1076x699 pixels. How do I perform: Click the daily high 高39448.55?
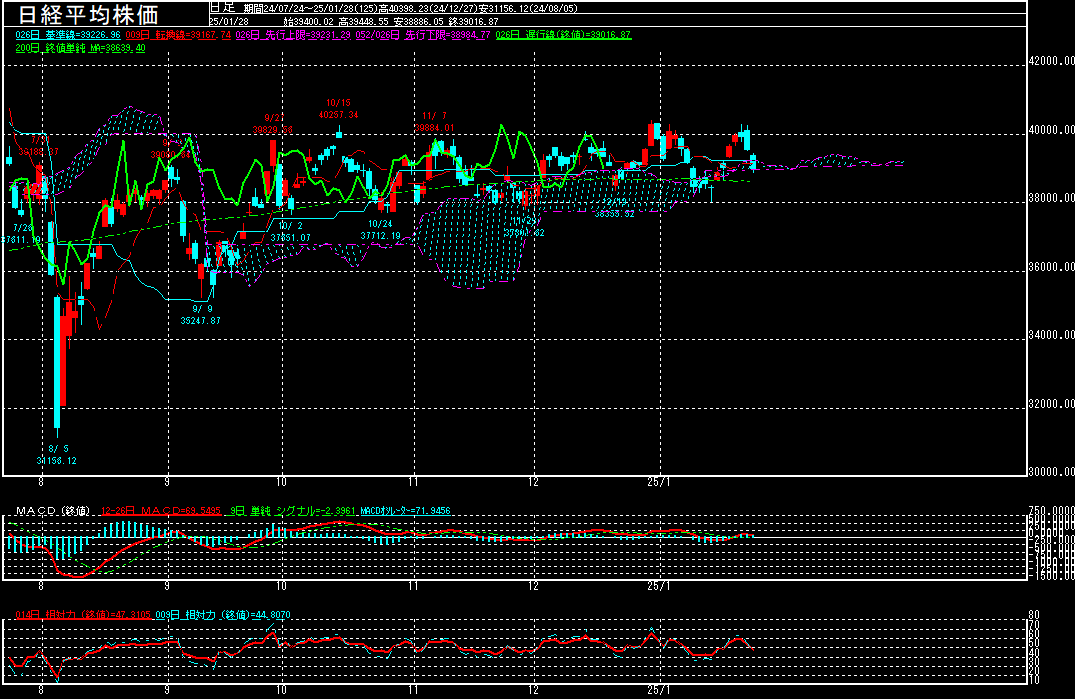[x=363, y=22]
